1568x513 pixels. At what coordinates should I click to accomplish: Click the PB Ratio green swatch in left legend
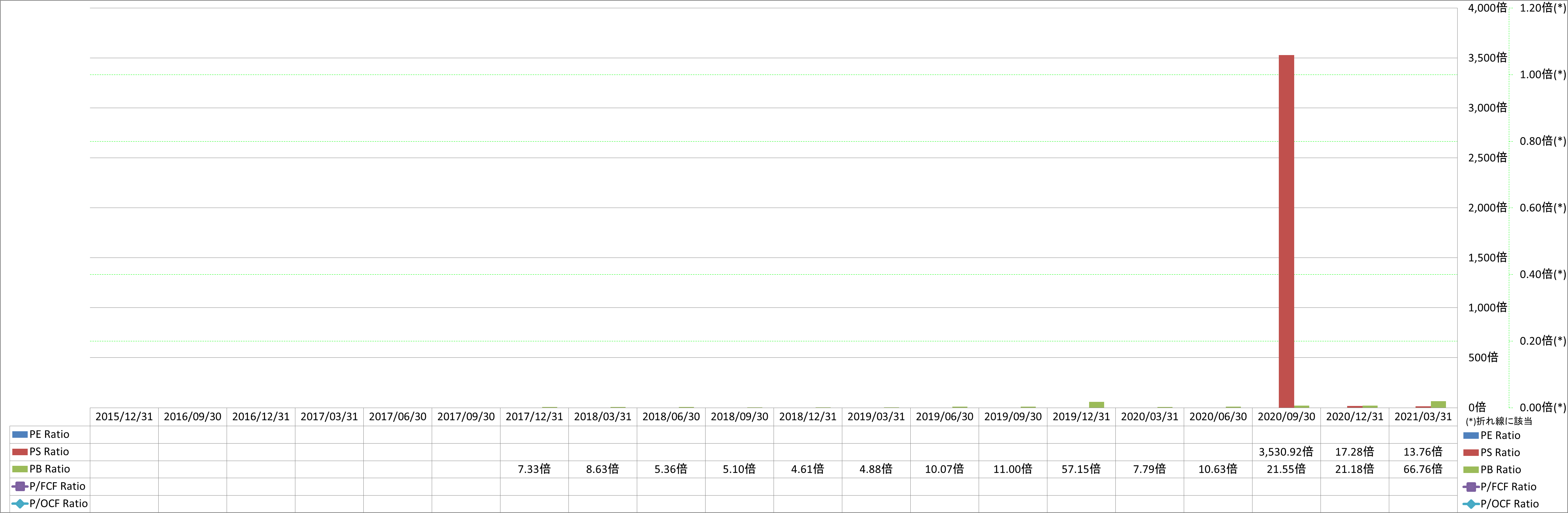(x=19, y=469)
